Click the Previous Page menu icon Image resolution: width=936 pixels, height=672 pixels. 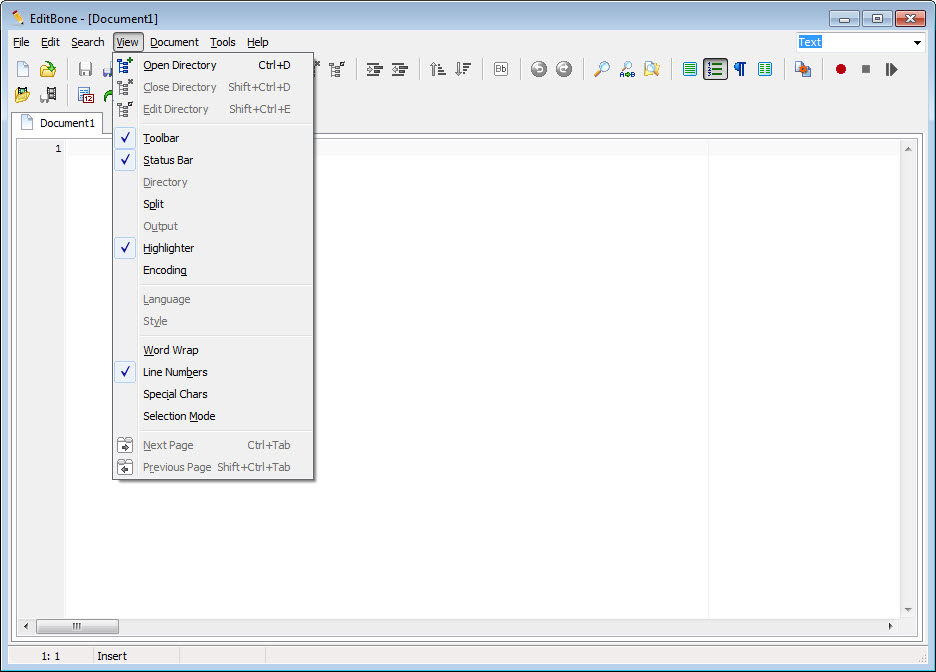[125, 467]
